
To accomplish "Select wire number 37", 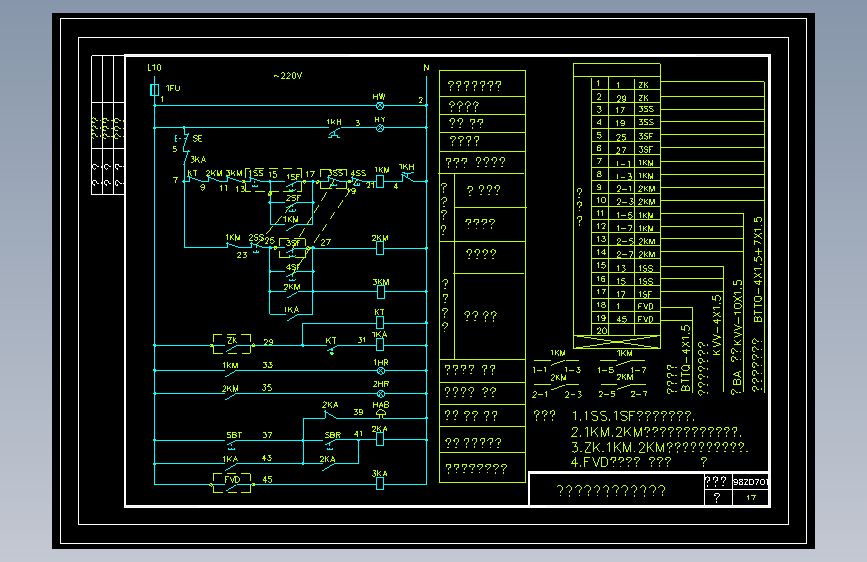I will tap(268, 435).
